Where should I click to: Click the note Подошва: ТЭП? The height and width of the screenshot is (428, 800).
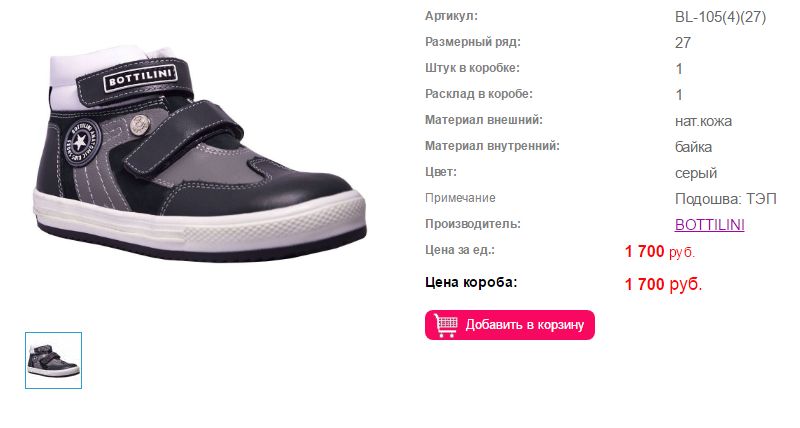pyautogui.click(x=726, y=199)
